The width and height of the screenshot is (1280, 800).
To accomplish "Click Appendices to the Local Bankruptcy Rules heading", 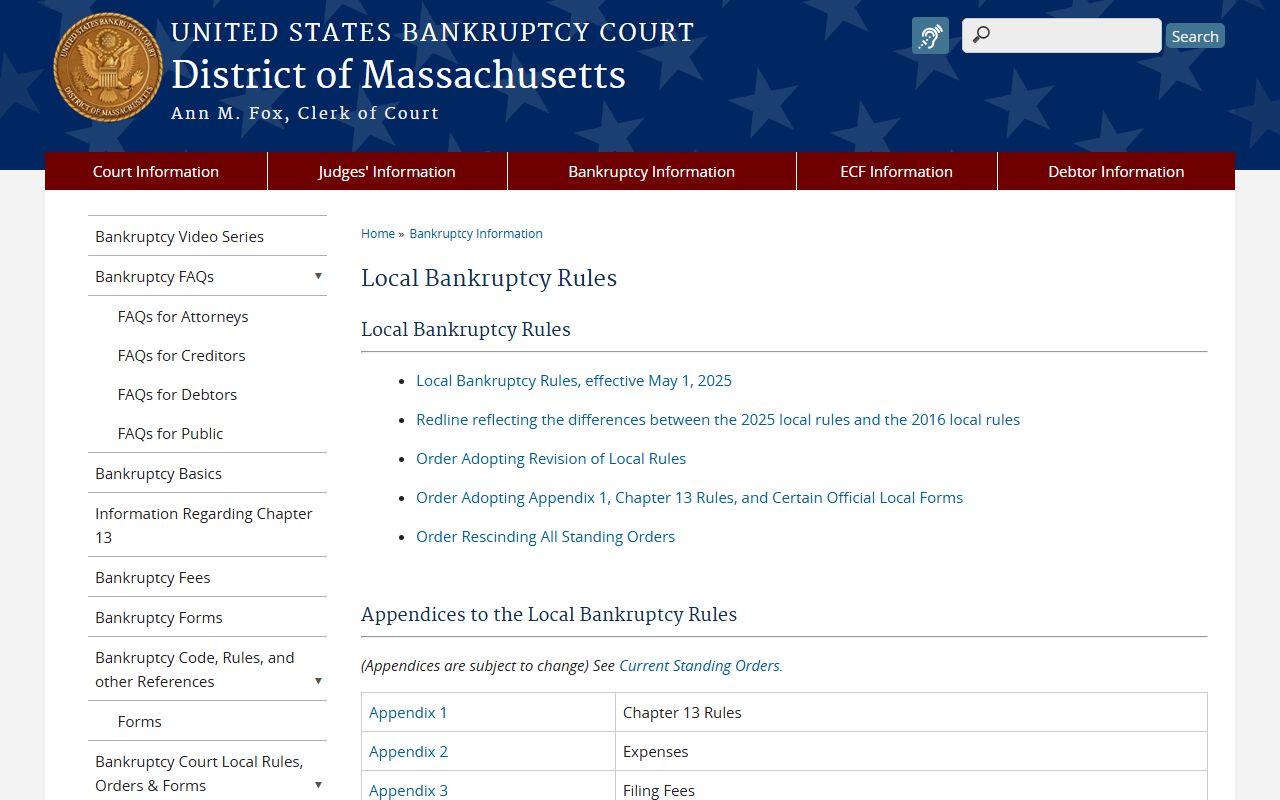I will [549, 614].
